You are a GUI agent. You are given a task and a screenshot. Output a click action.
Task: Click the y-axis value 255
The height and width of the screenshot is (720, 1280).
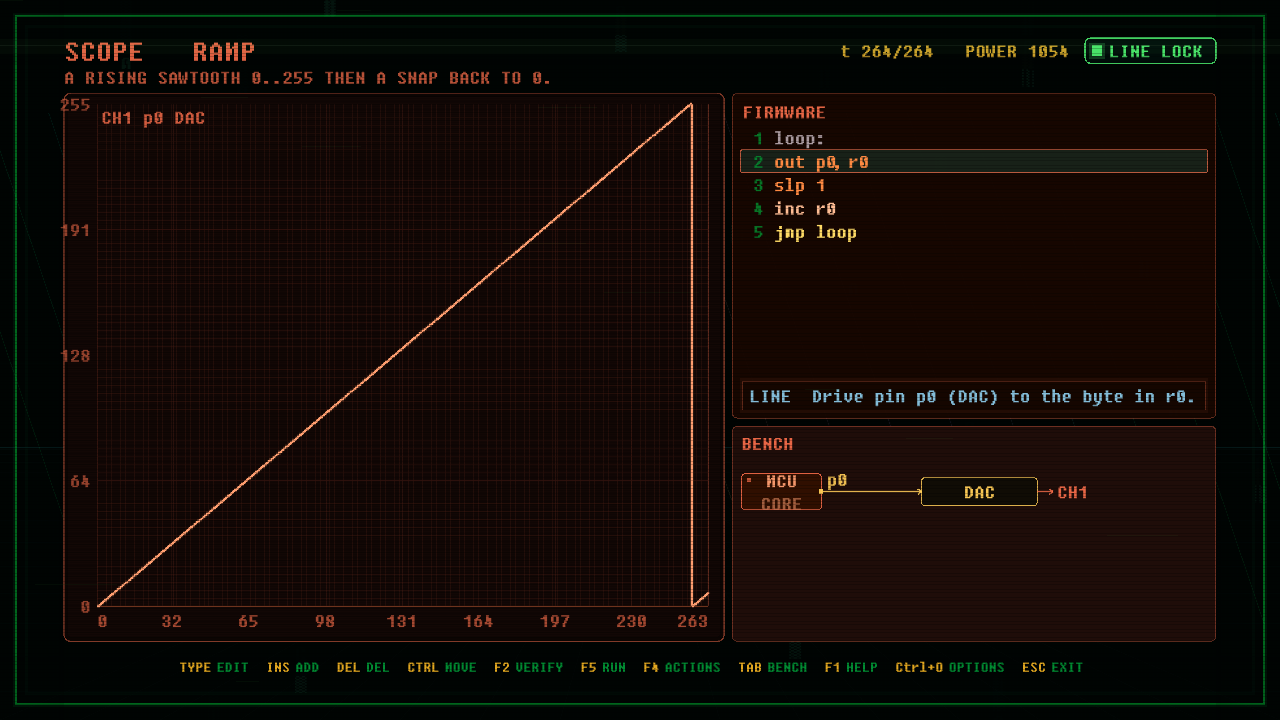(76, 104)
